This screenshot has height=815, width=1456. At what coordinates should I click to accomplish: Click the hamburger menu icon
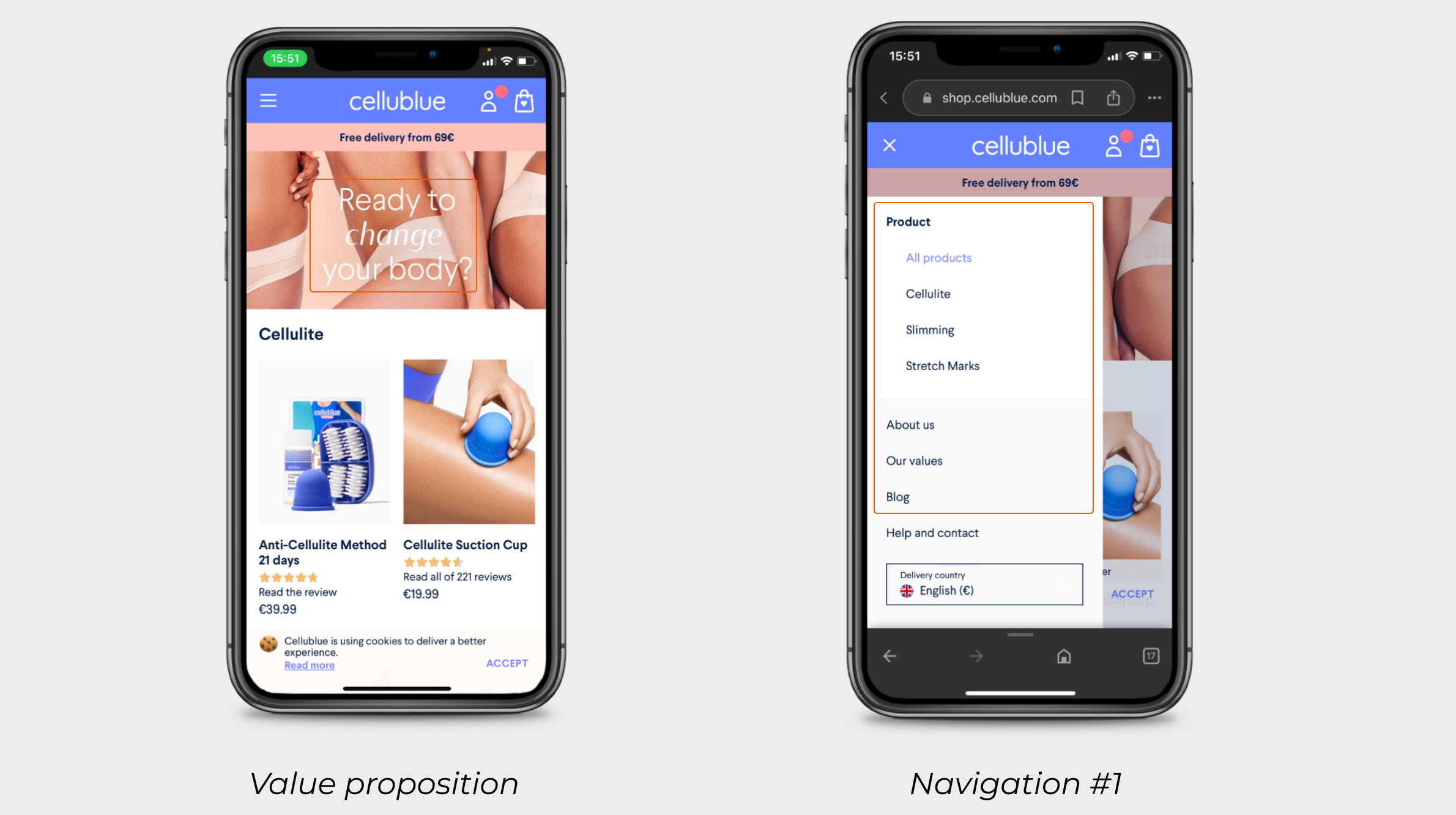(269, 100)
